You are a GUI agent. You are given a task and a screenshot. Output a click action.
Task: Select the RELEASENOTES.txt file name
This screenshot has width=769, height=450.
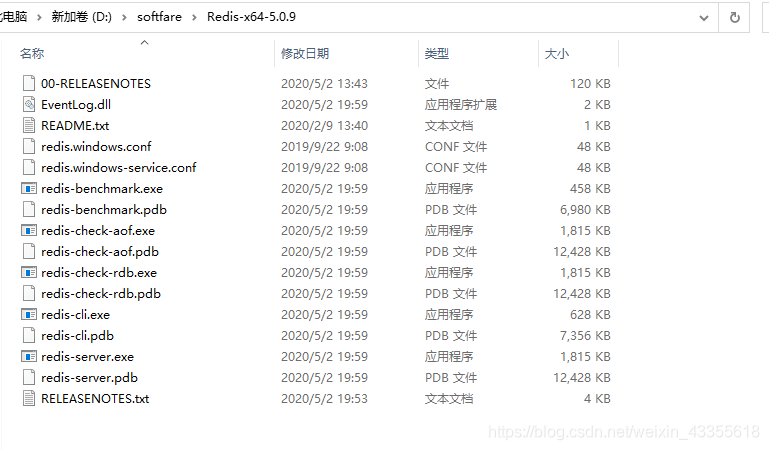pos(95,399)
